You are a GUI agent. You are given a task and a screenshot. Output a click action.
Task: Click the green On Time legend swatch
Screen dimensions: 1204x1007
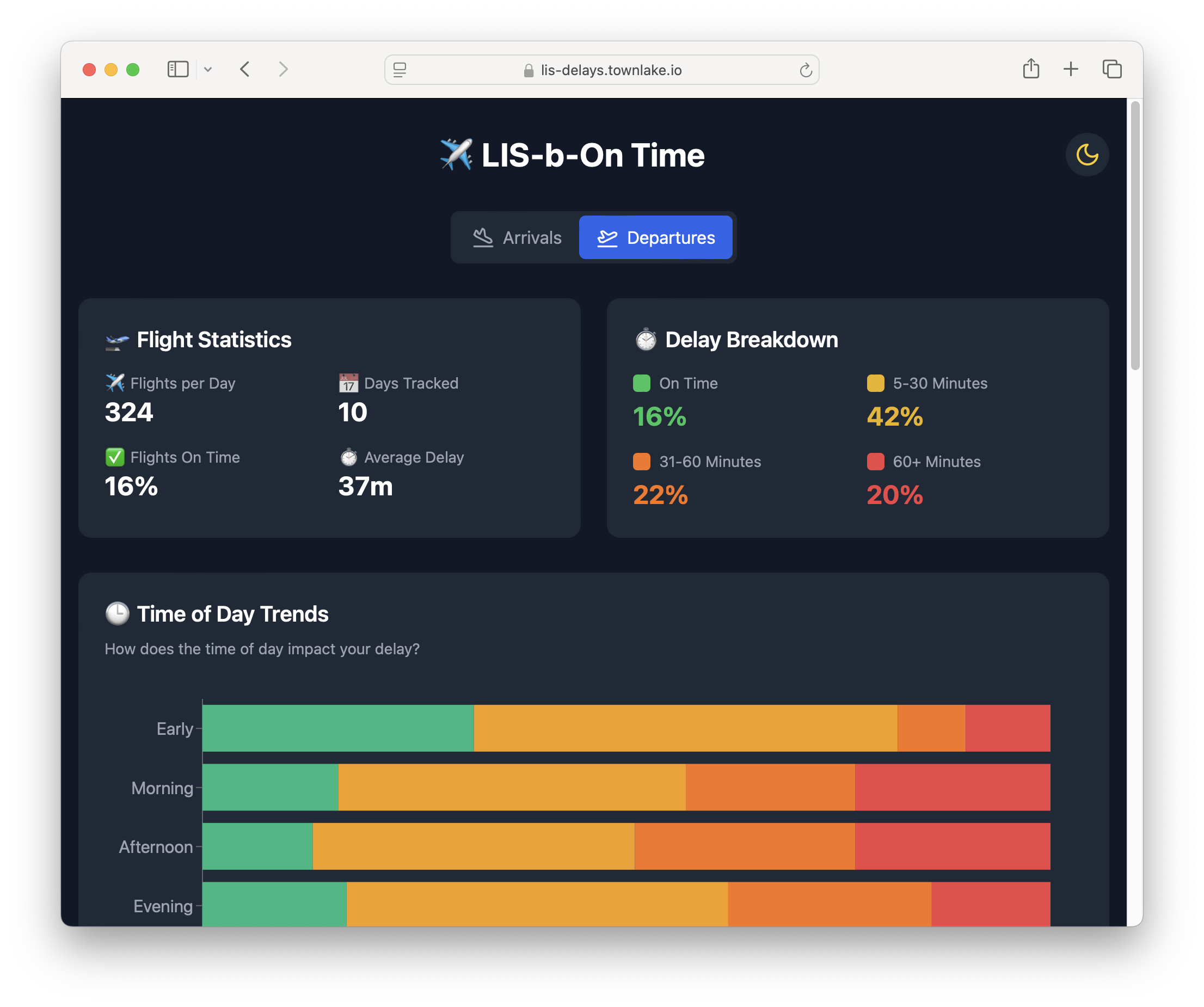(642, 383)
